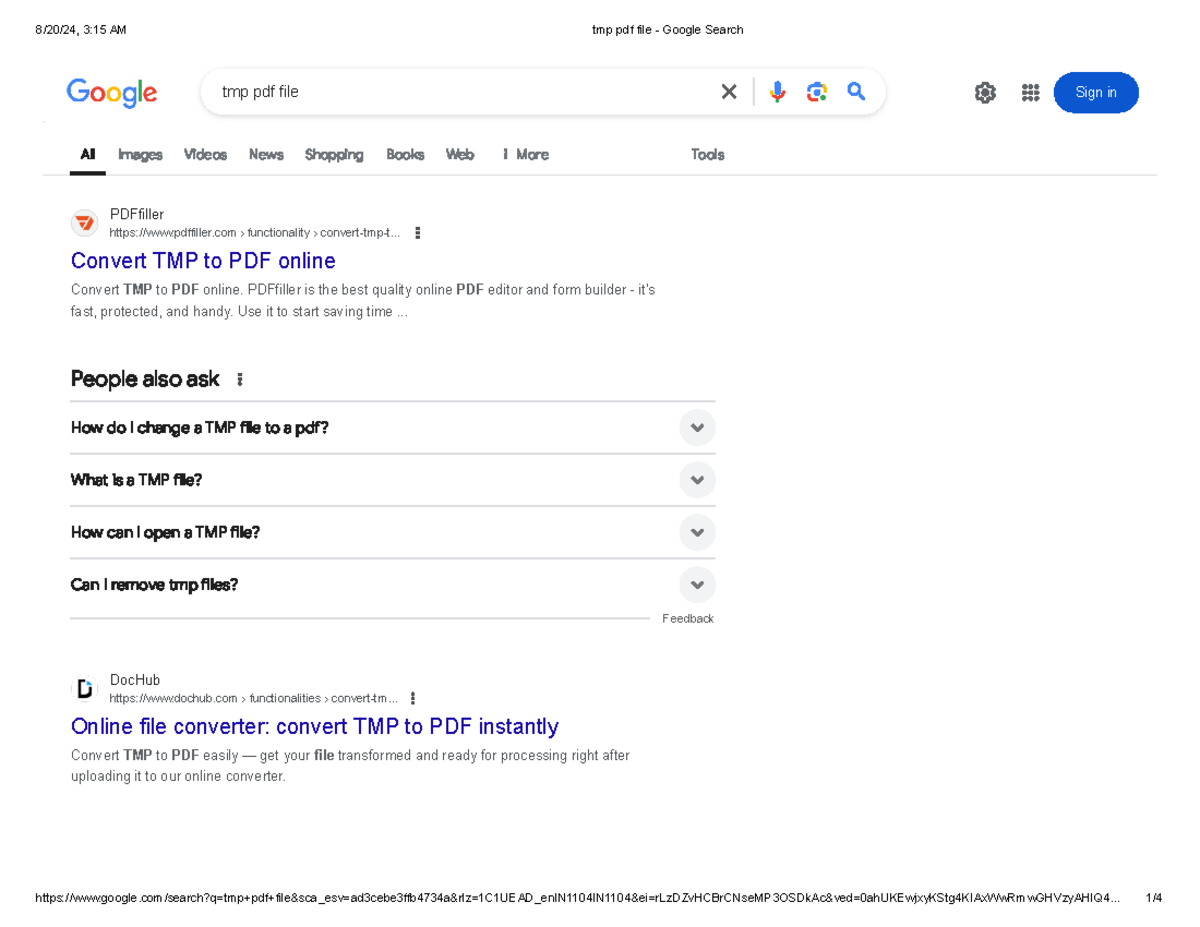Image resolution: width=1200 pixels, height=927 pixels.
Task: Go to Google home via the logo
Action: coord(112,93)
